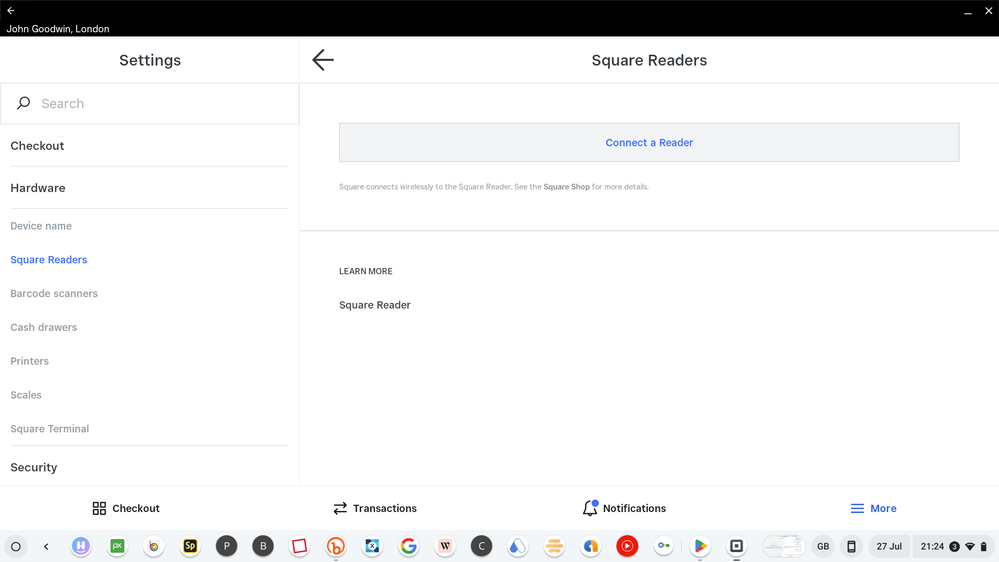Open Google Play Store from the shelf
The image size is (999, 562).
(700, 546)
